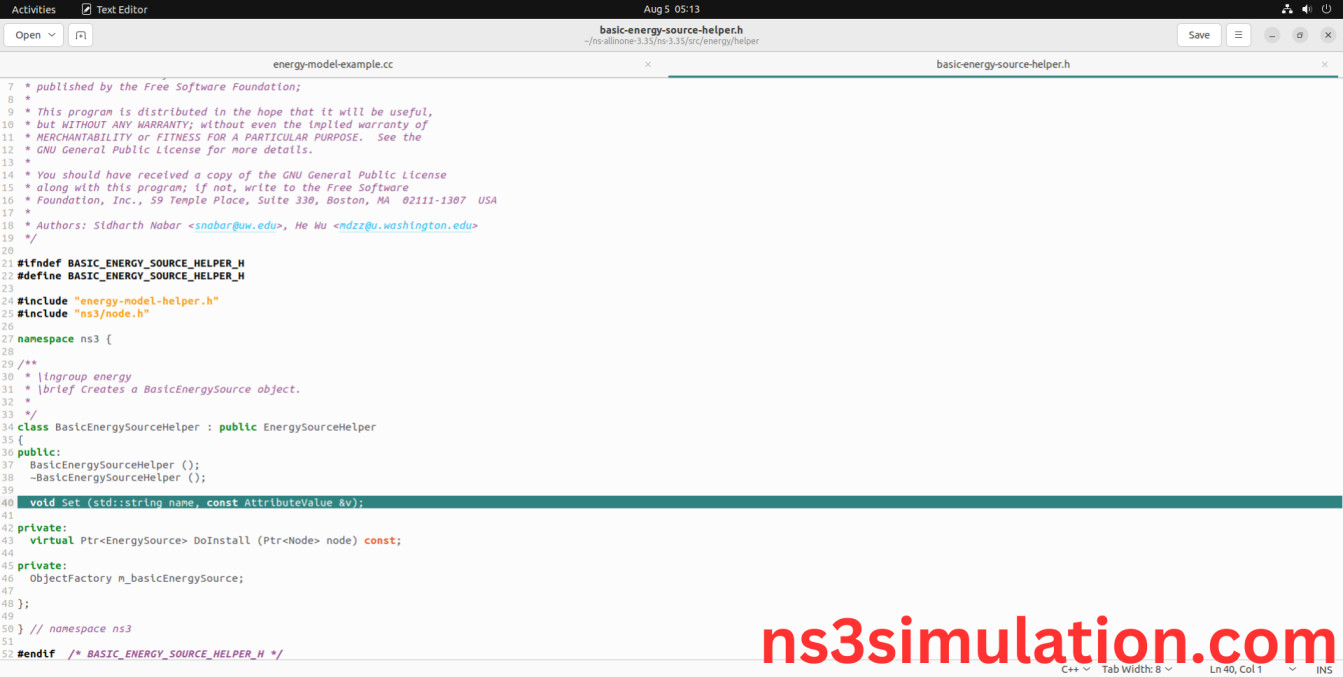Click the new document icon button

[80, 35]
